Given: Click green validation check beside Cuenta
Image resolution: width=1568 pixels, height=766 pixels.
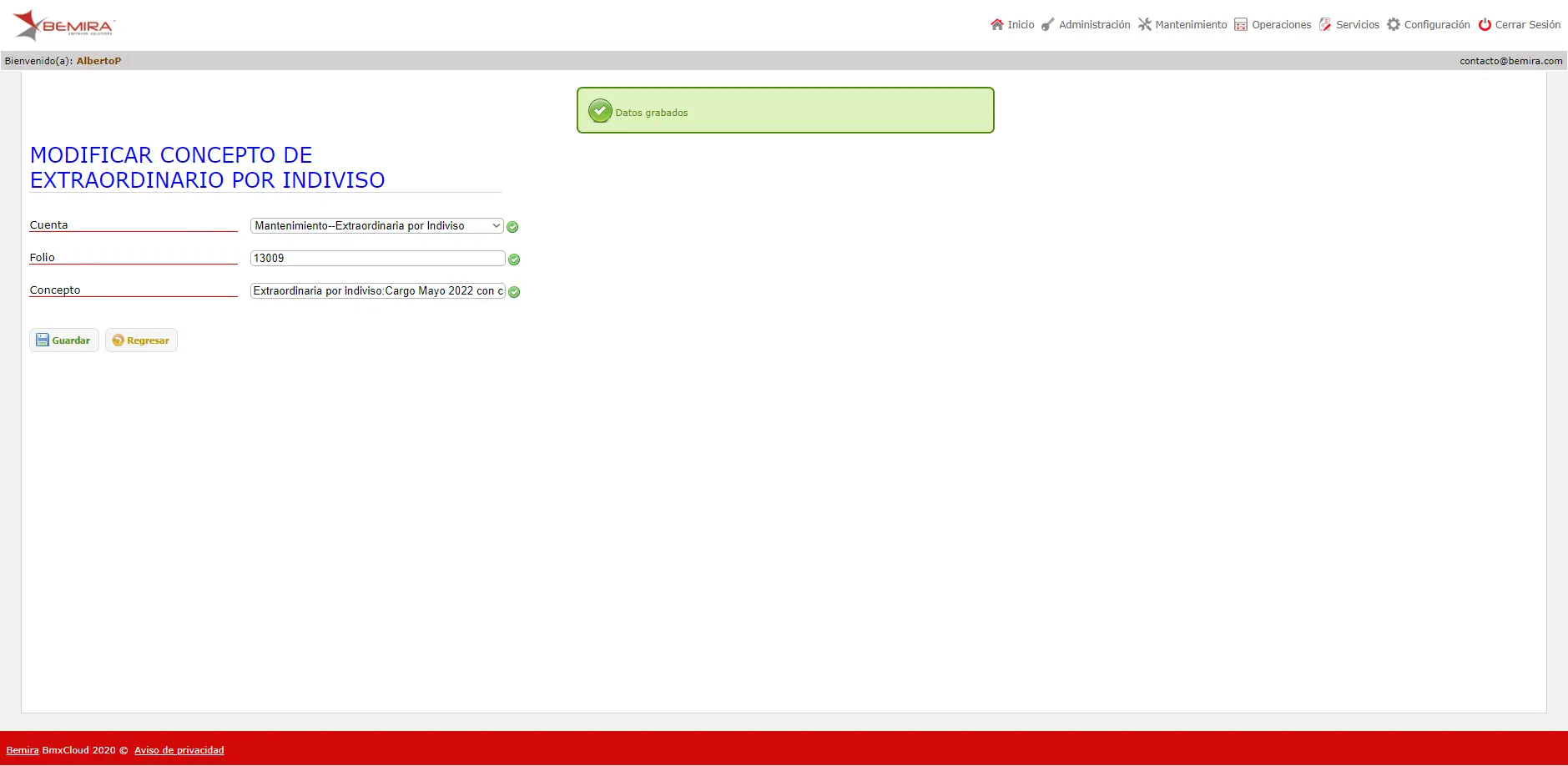Looking at the screenshot, I should tap(512, 227).
